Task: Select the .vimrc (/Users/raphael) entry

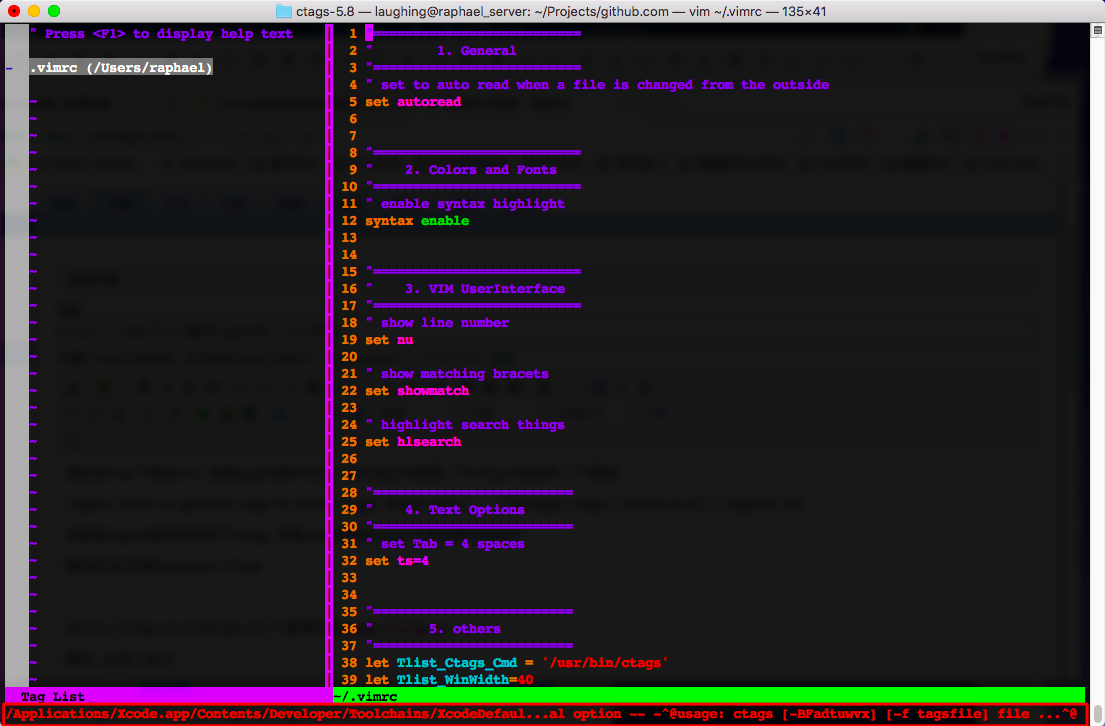Action: 121,68
